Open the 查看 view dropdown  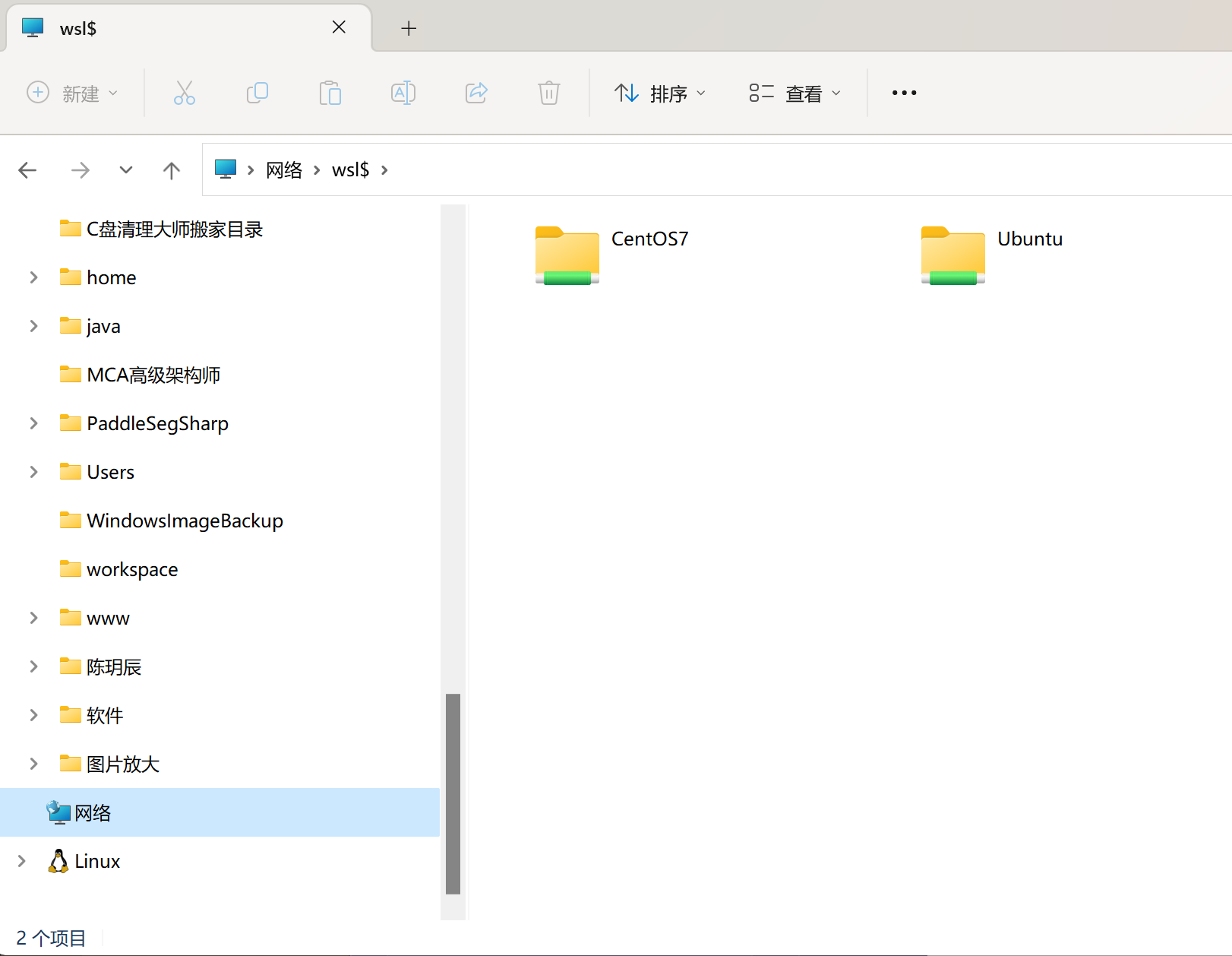[x=794, y=93]
